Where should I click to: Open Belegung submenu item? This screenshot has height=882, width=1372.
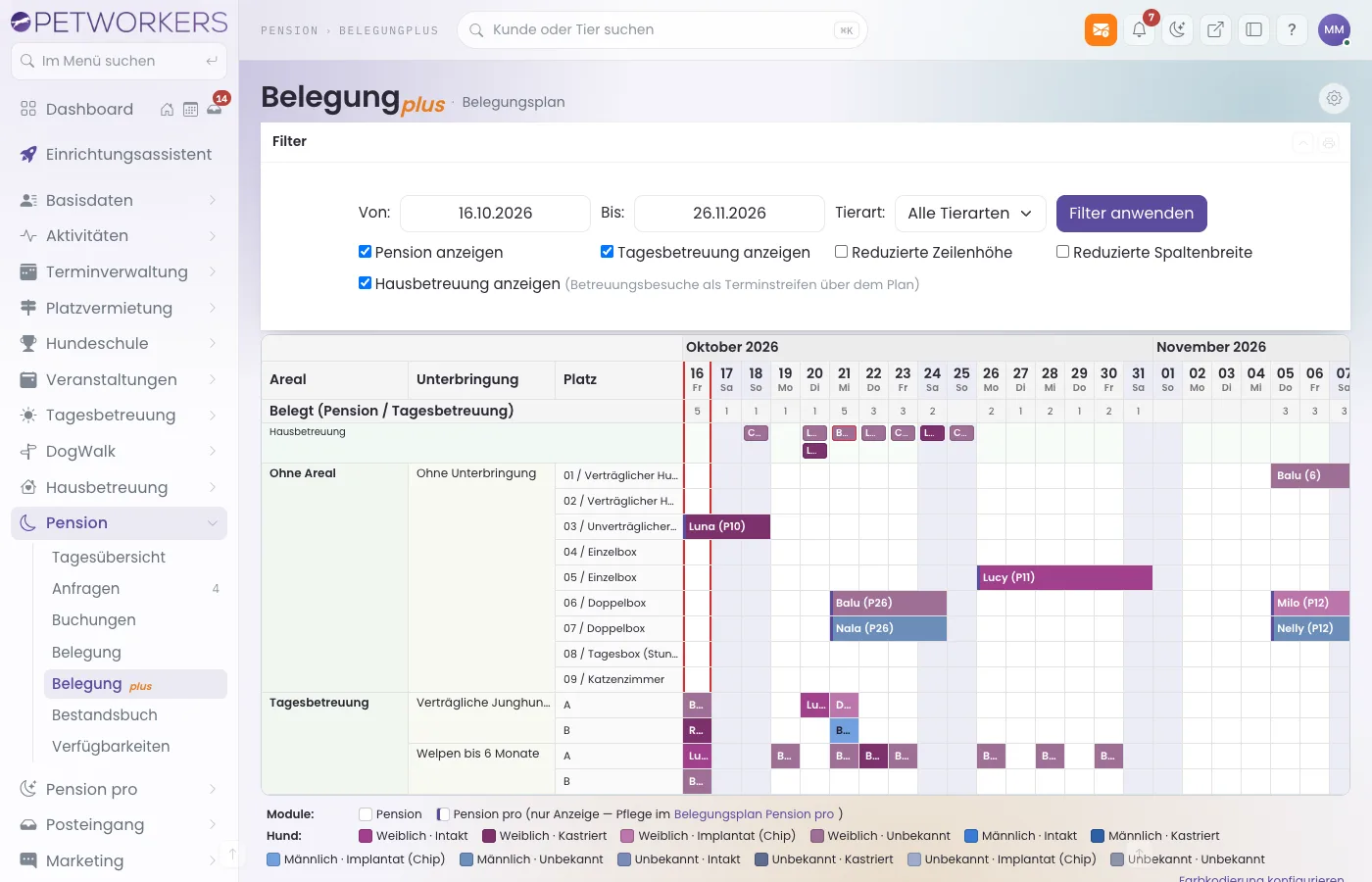click(x=135, y=652)
